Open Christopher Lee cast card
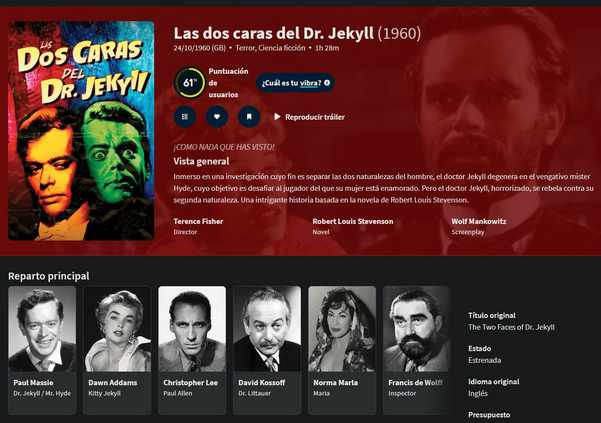 point(192,350)
